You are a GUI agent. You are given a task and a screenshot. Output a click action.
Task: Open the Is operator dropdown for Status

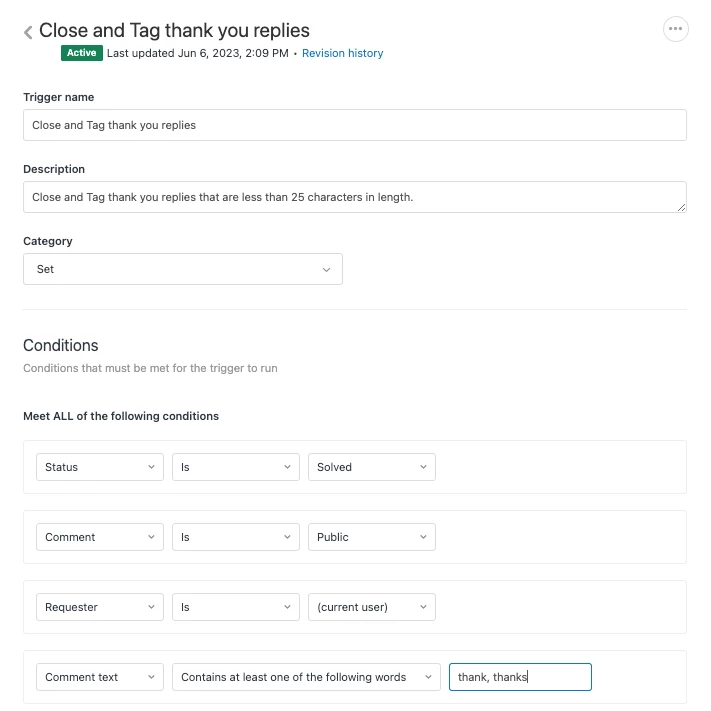click(x=235, y=467)
